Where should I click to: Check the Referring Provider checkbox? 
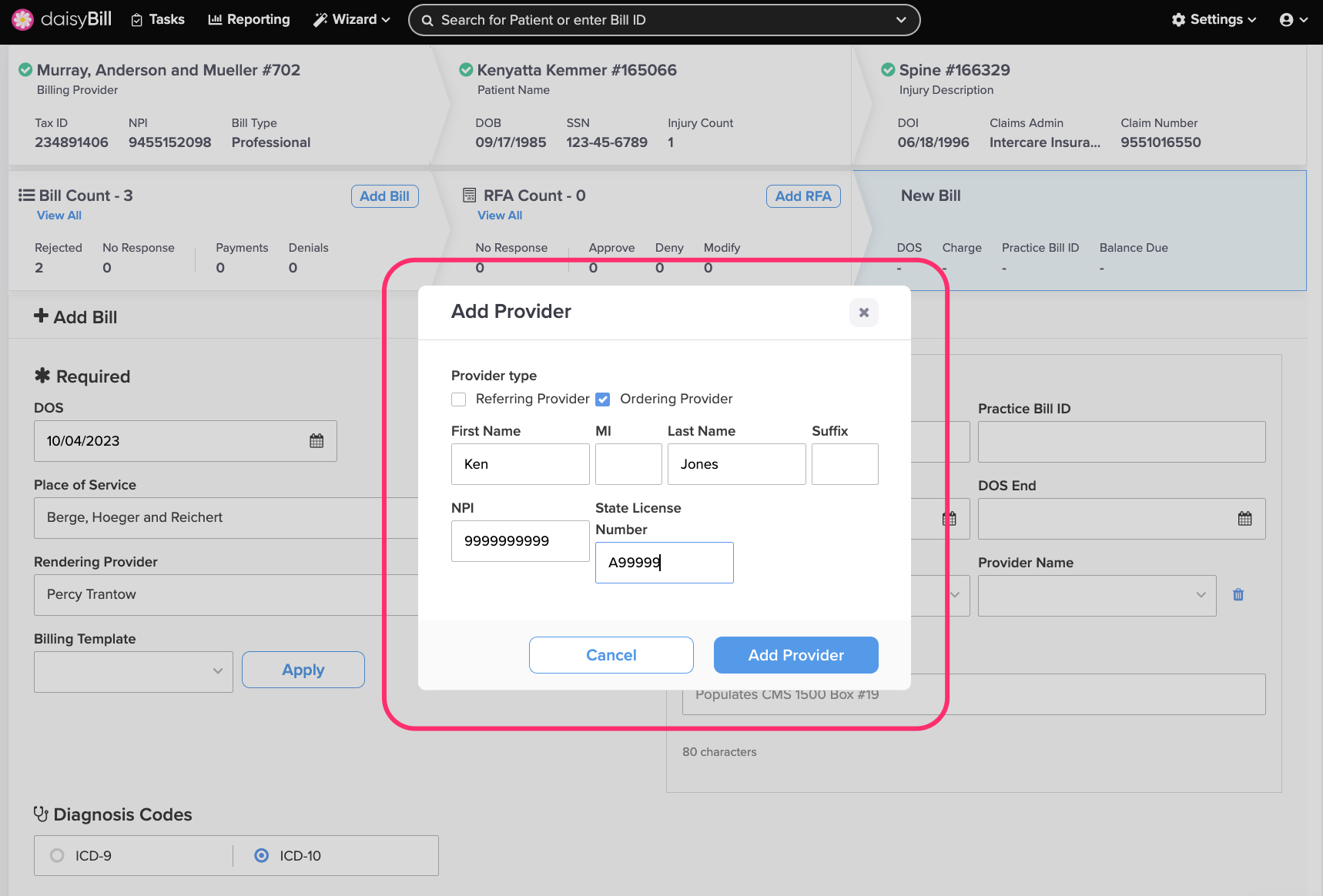[459, 400]
